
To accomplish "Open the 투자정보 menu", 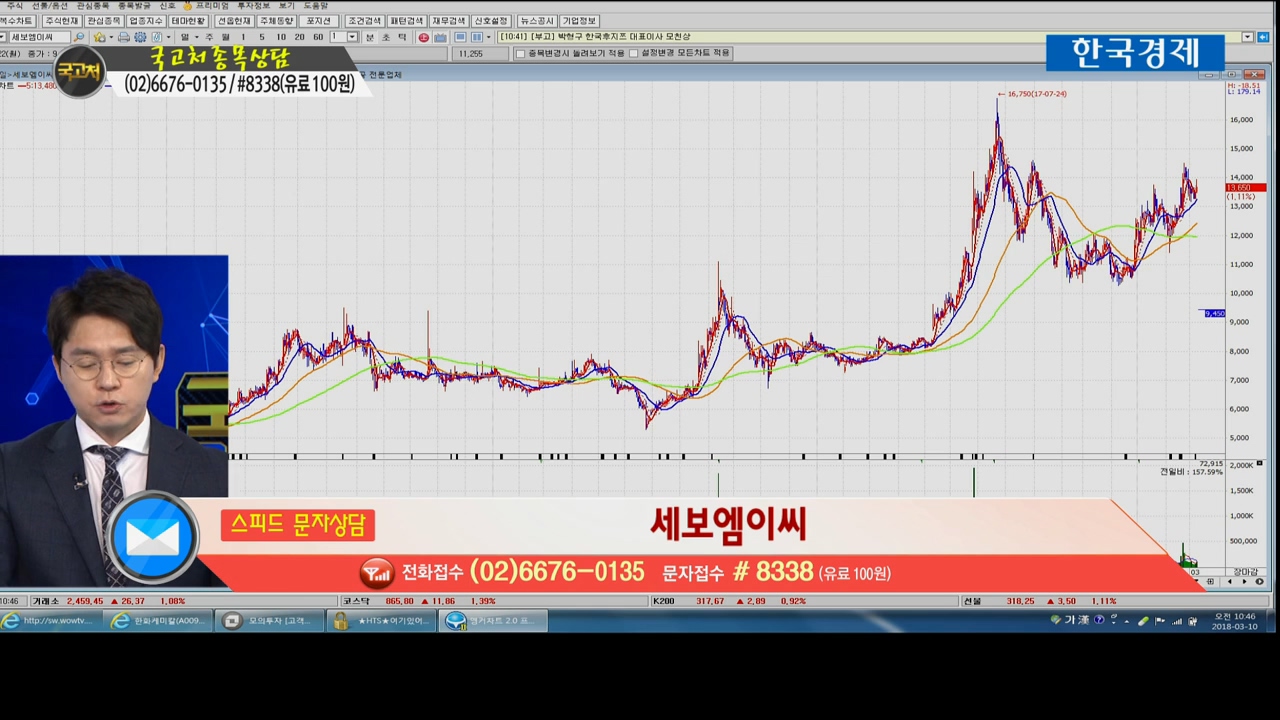I will (253, 6).
